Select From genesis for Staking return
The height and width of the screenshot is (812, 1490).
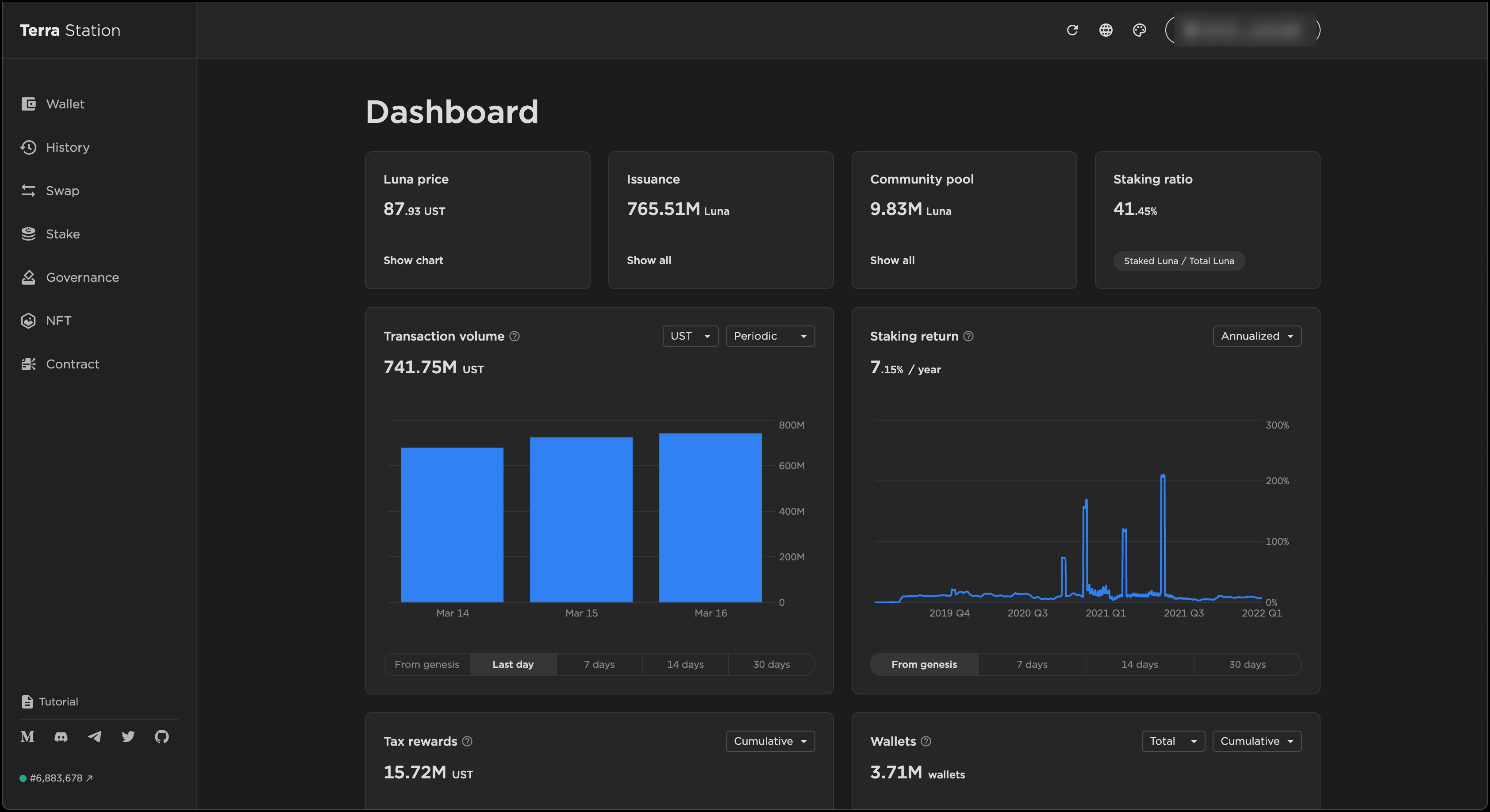924,664
